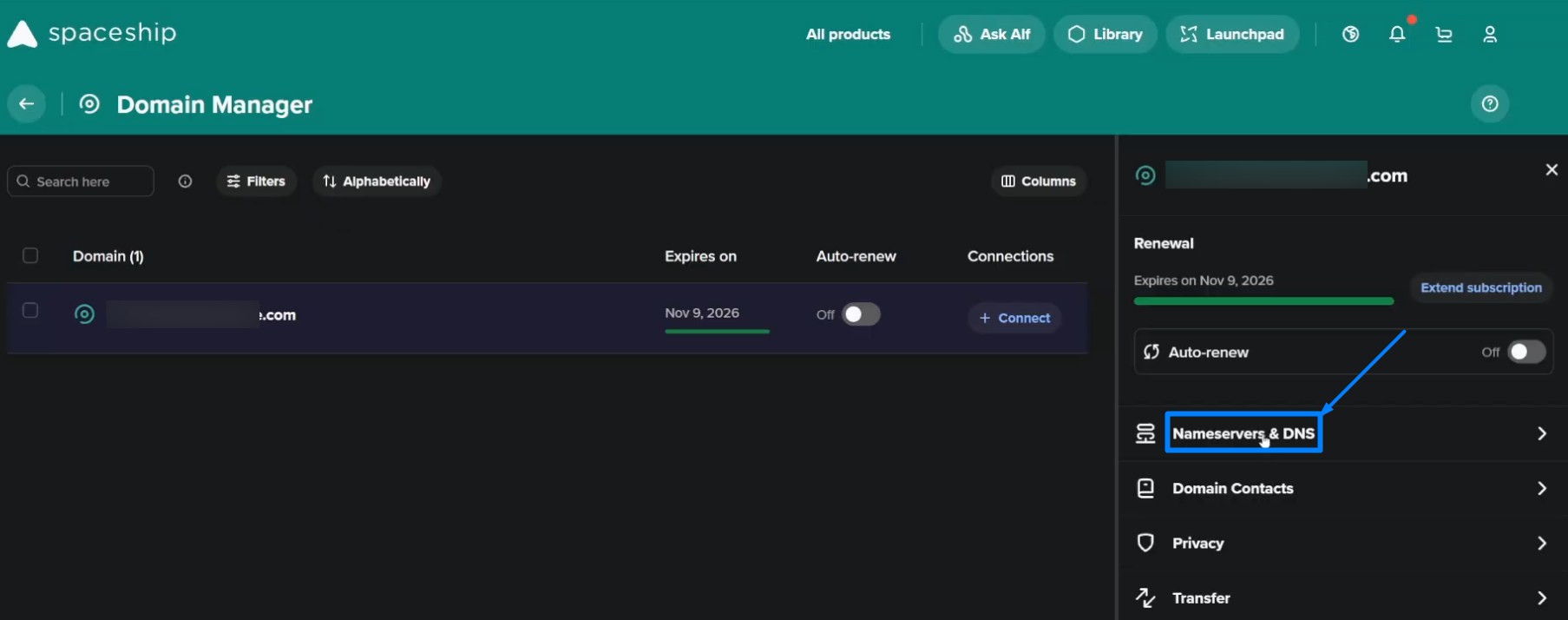Toggle Auto-renew in the domain row

click(861, 314)
